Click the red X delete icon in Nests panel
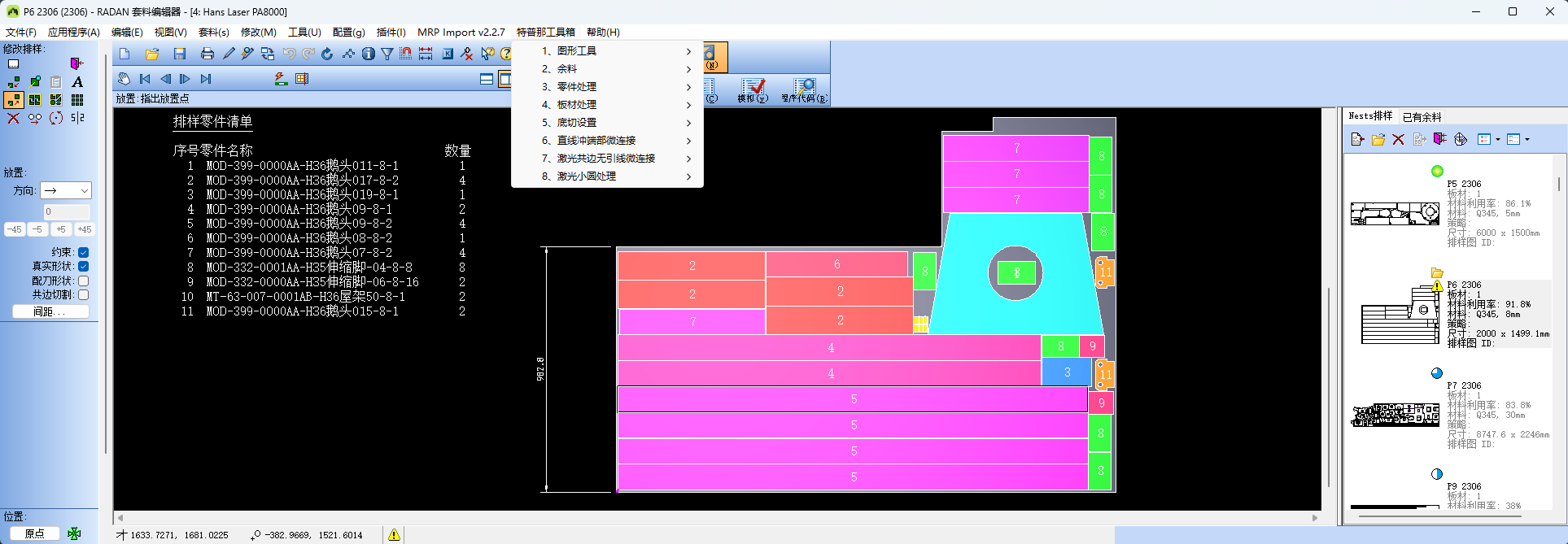This screenshot has width=1568, height=544. click(x=1399, y=140)
